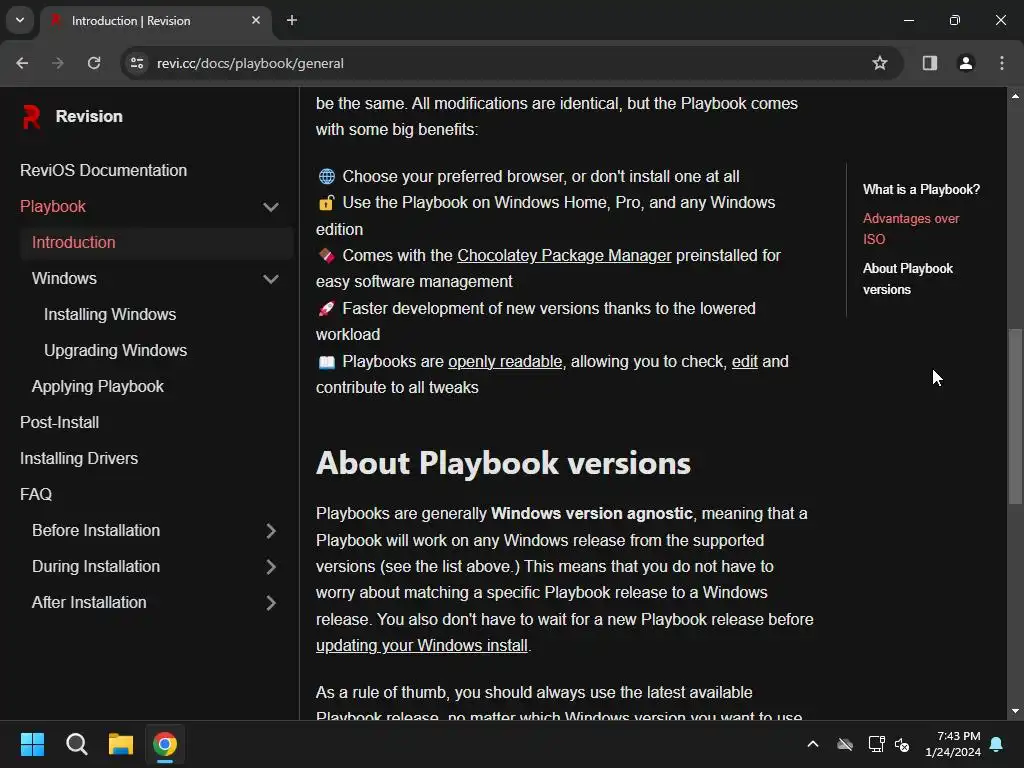The height and width of the screenshot is (768, 1024).
Task: Close the Introduction | Revision tab
Action: point(256,20)
